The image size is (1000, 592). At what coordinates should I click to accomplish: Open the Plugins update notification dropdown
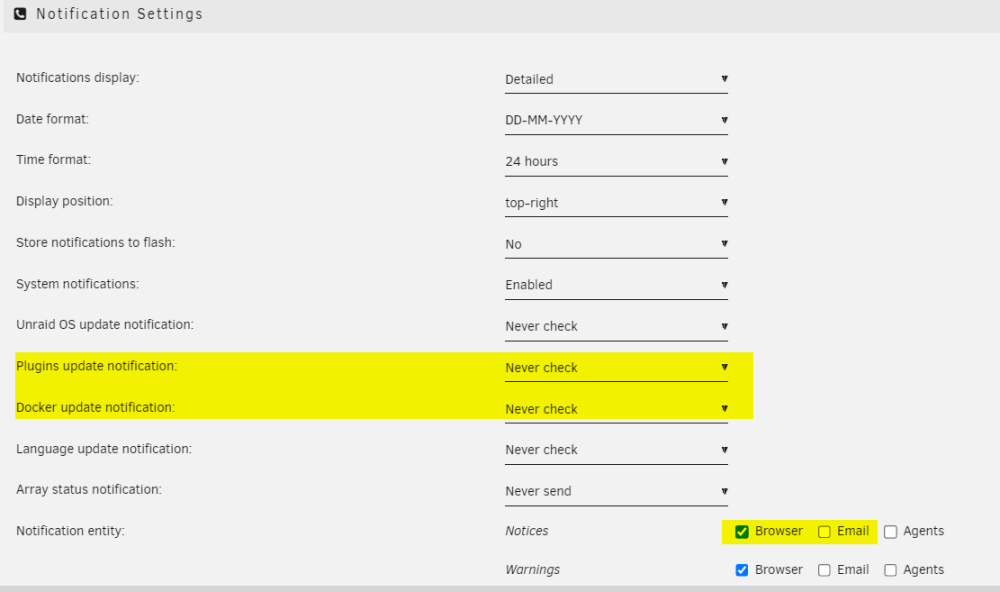point(616,368)
